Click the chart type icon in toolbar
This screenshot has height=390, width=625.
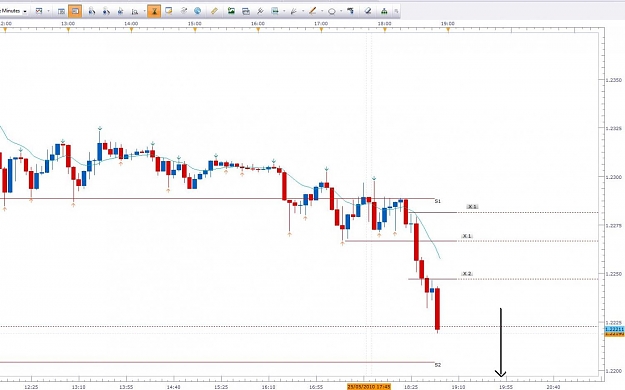click(39, 11)
